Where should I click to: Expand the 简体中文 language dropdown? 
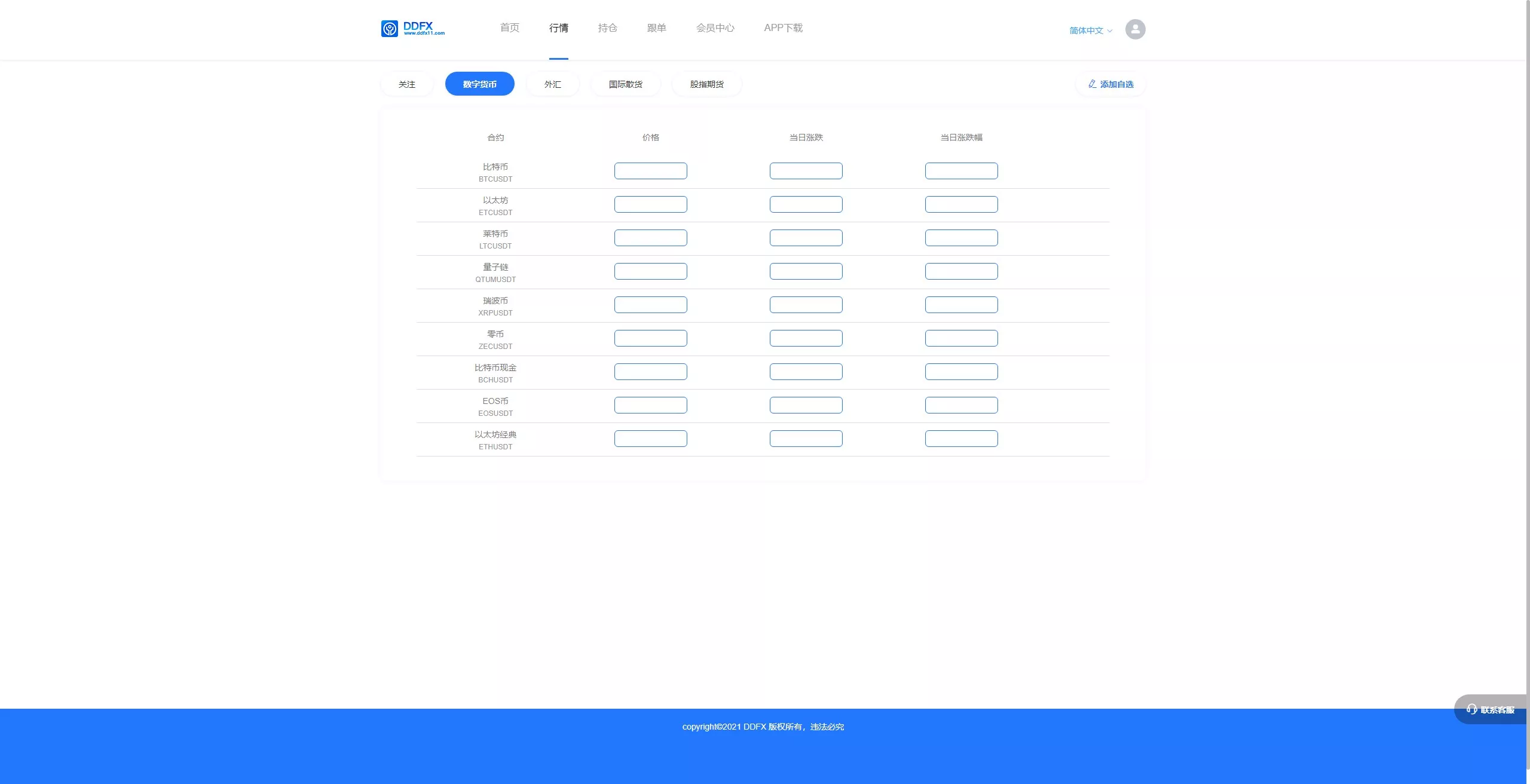[x=1091, y=30]
